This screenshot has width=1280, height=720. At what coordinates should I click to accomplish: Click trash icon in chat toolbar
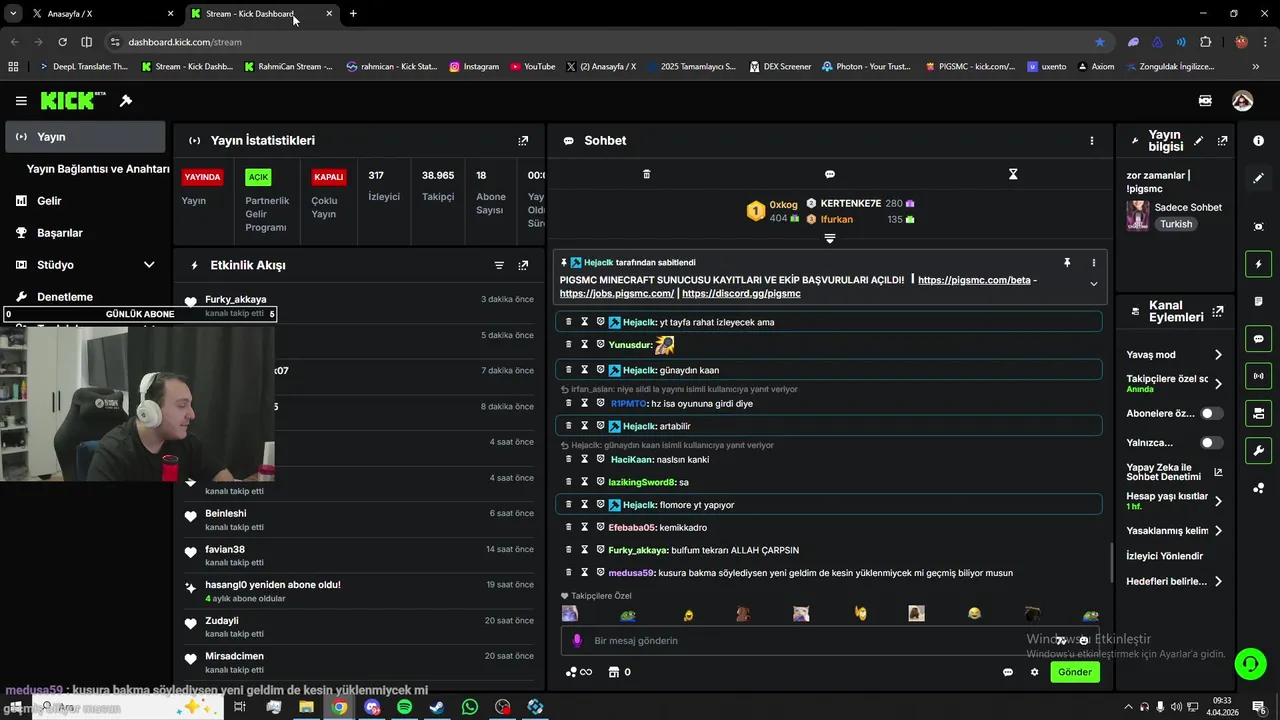[646, 174]
